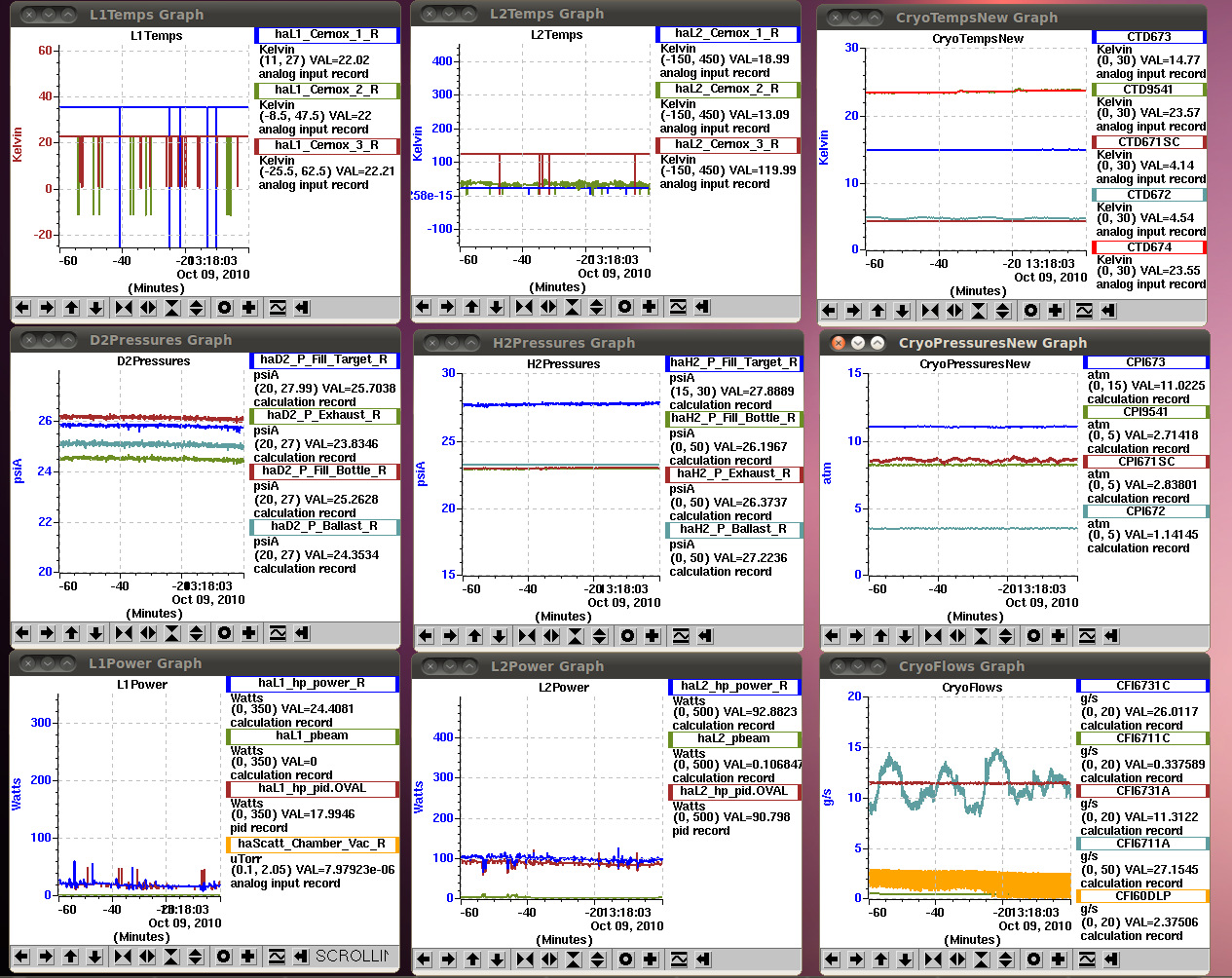This screenshot has height=978, width=1232.
Task: Click the plus icon in D2Pressures Graph toolbar
Action: tap(249, 633)
